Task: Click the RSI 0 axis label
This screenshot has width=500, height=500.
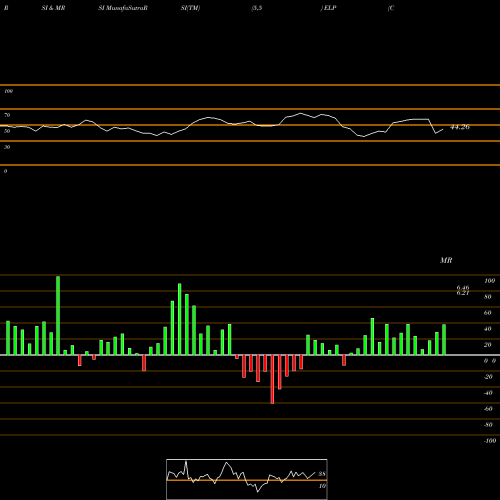Action: tap(5, 171)
